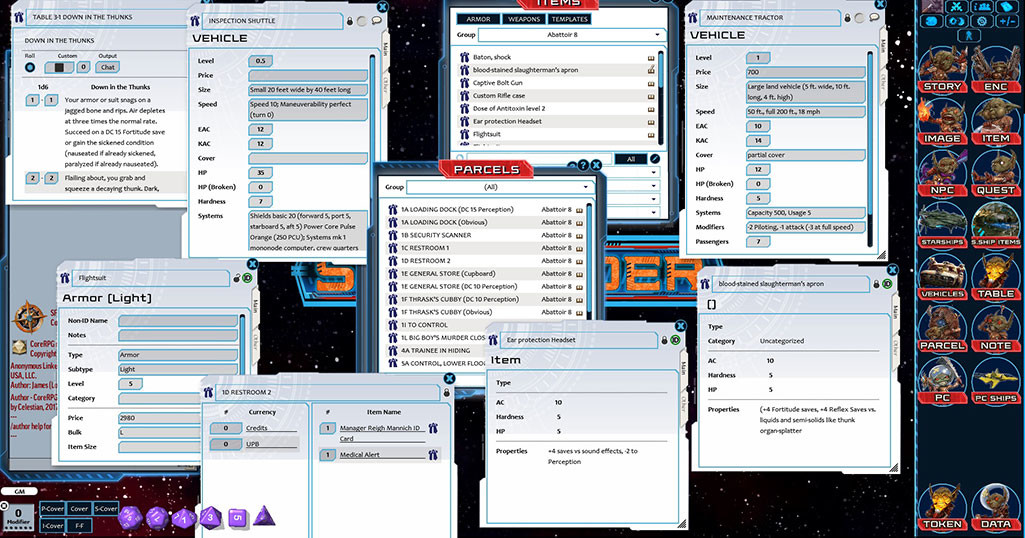This screenshot has width=1025, height=538.
Task: Click the Maintenance Tractor window scrollbar
Action: click(x=870, y=148)
